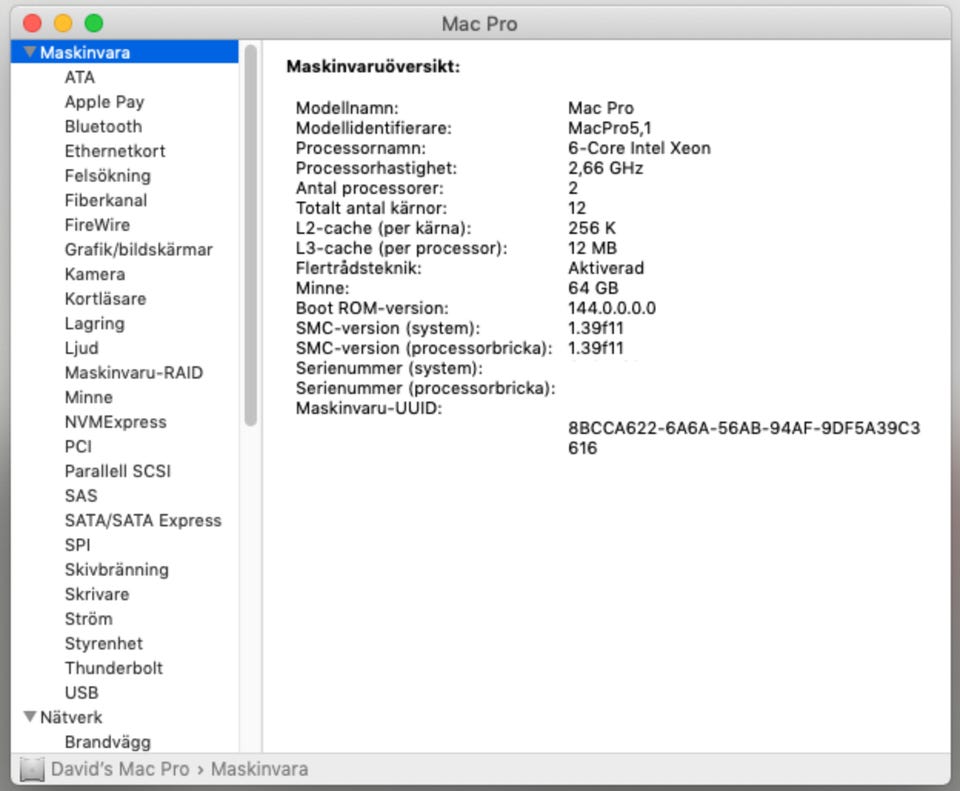960x791 pixels.
Task: Select the Maskinvaru-UUID value text
Action: click(x=743, y=438)
